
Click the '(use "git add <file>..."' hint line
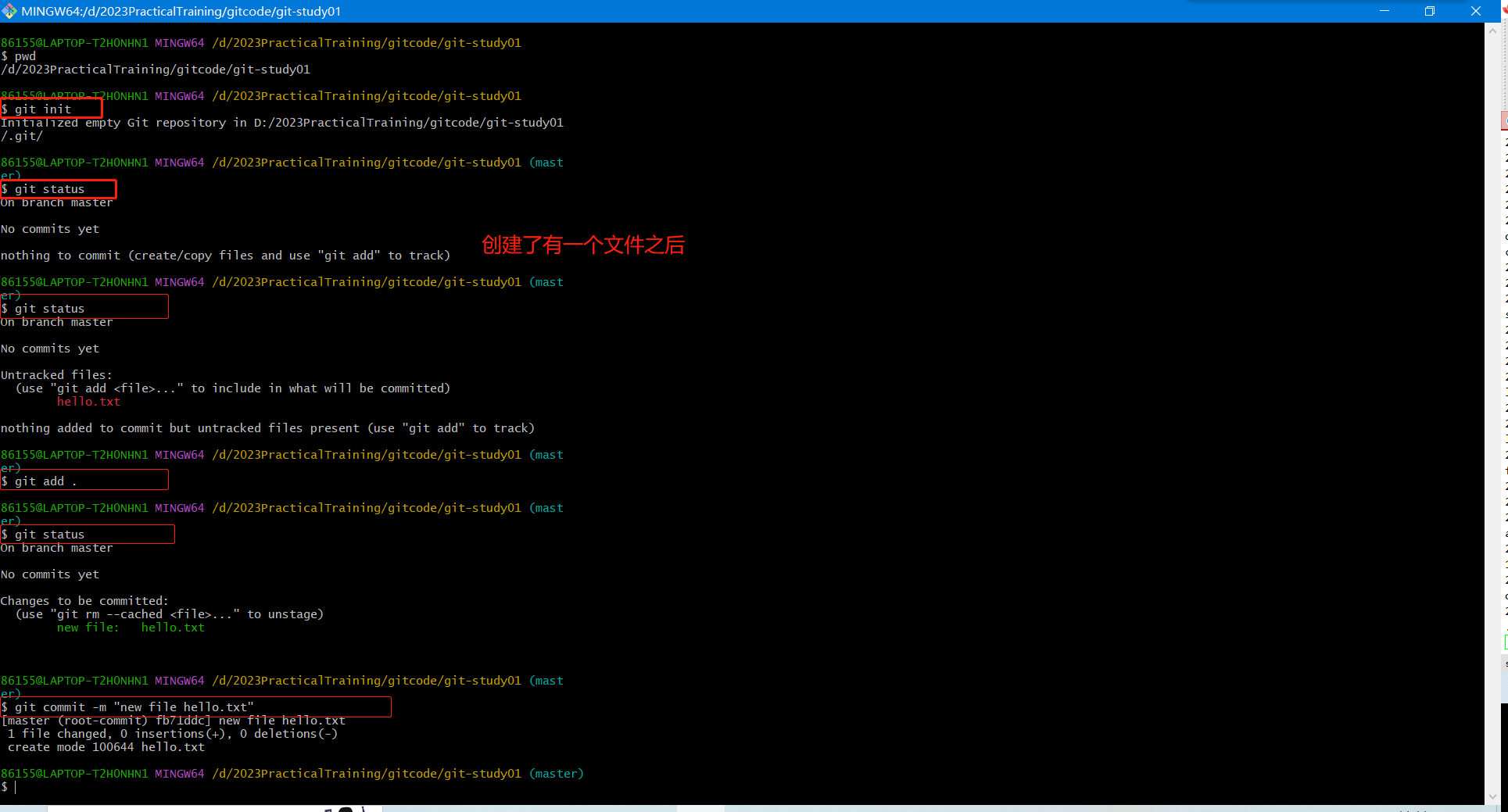[x=233, y=388]
